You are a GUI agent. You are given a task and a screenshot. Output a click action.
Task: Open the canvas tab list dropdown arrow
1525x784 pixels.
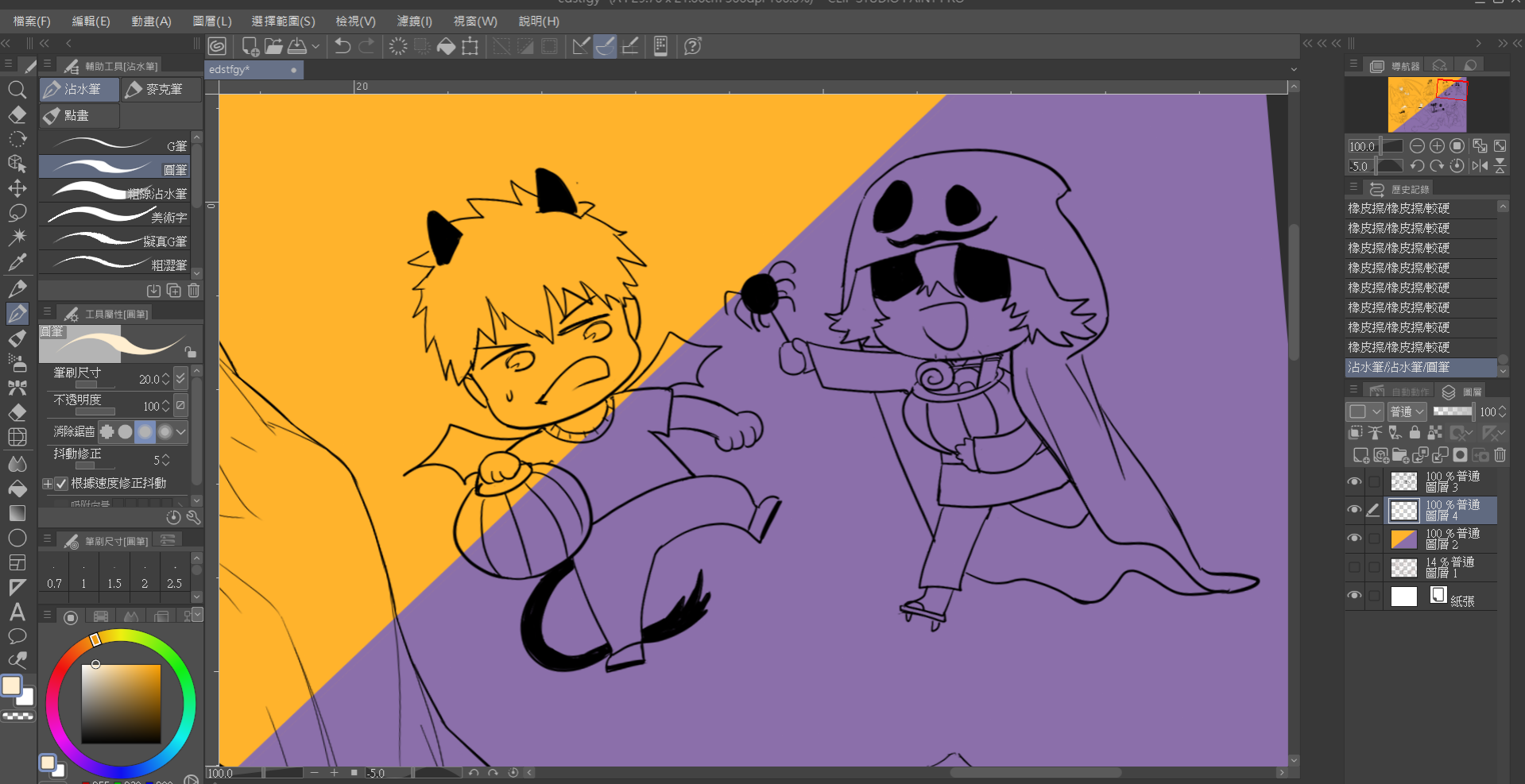[1294, 70]
